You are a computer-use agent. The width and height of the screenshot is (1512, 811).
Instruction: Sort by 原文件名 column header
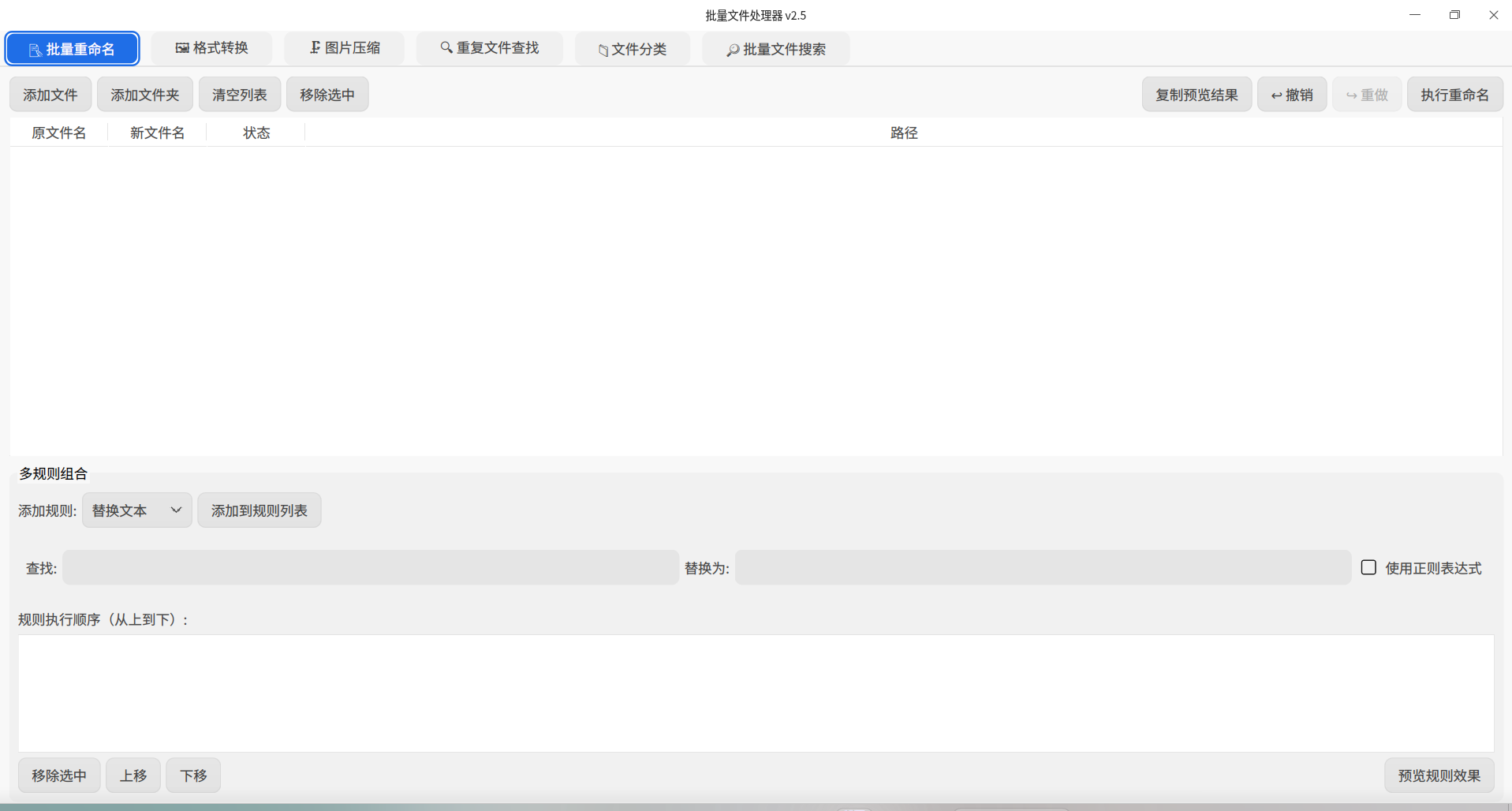point(59,133)
